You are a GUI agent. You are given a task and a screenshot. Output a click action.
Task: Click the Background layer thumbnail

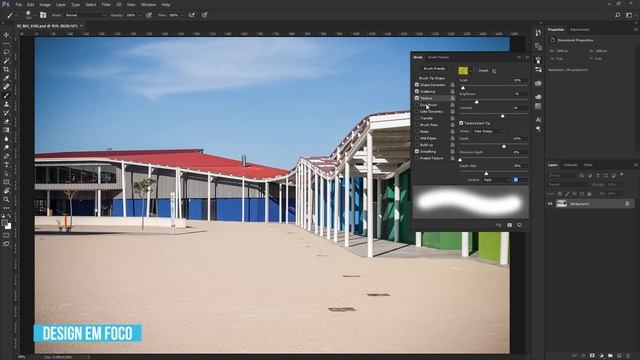pyautogui.click(x=562, y=204)
